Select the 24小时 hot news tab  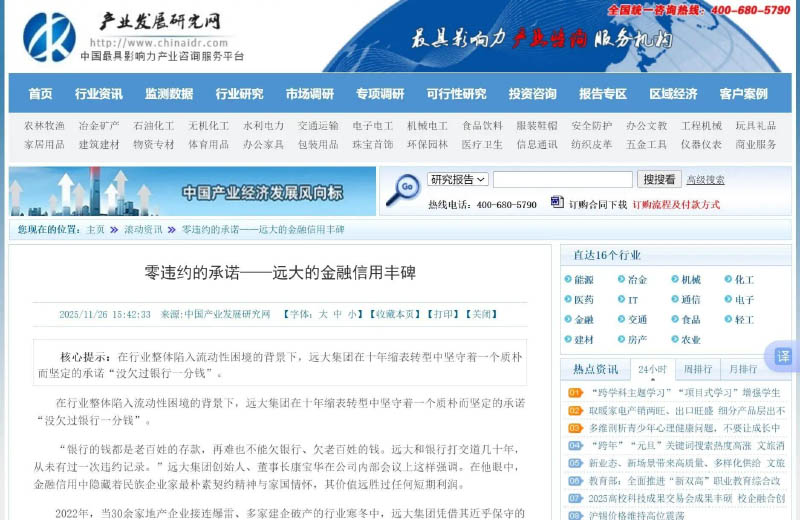(x=652, y=369)
